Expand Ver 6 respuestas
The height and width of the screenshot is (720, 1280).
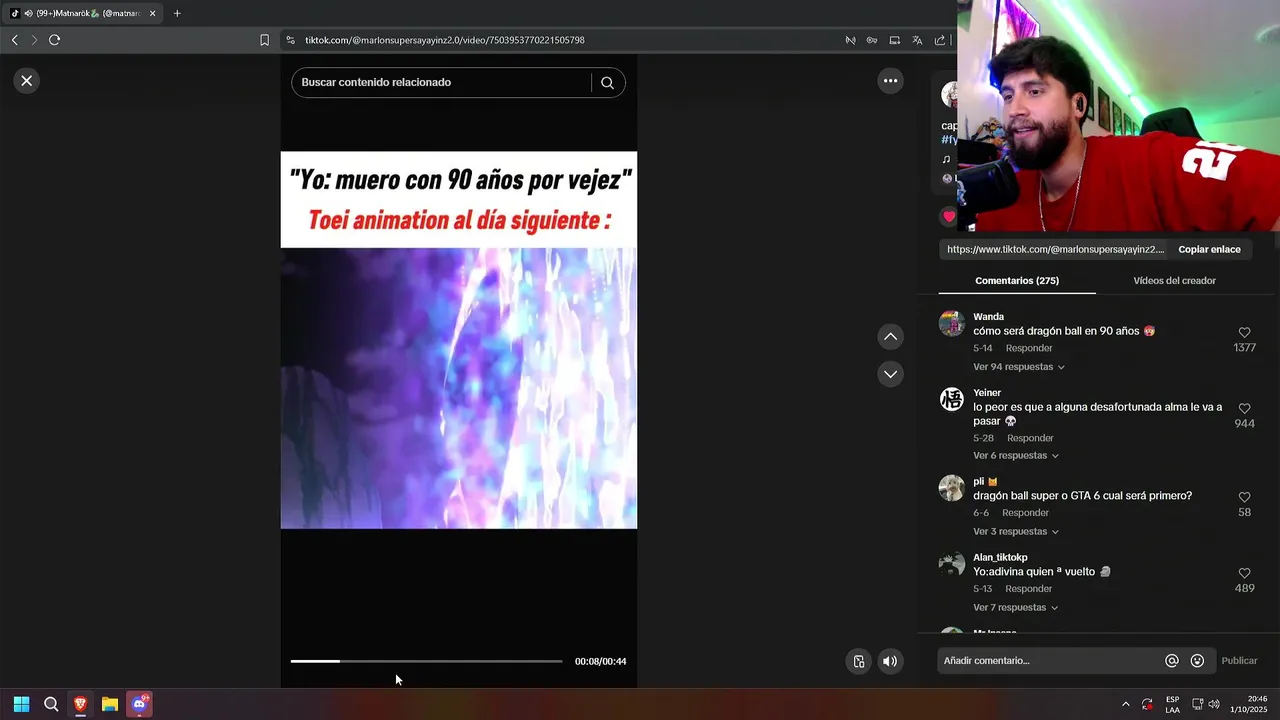pyautogui.click(x=1015, y=456)
